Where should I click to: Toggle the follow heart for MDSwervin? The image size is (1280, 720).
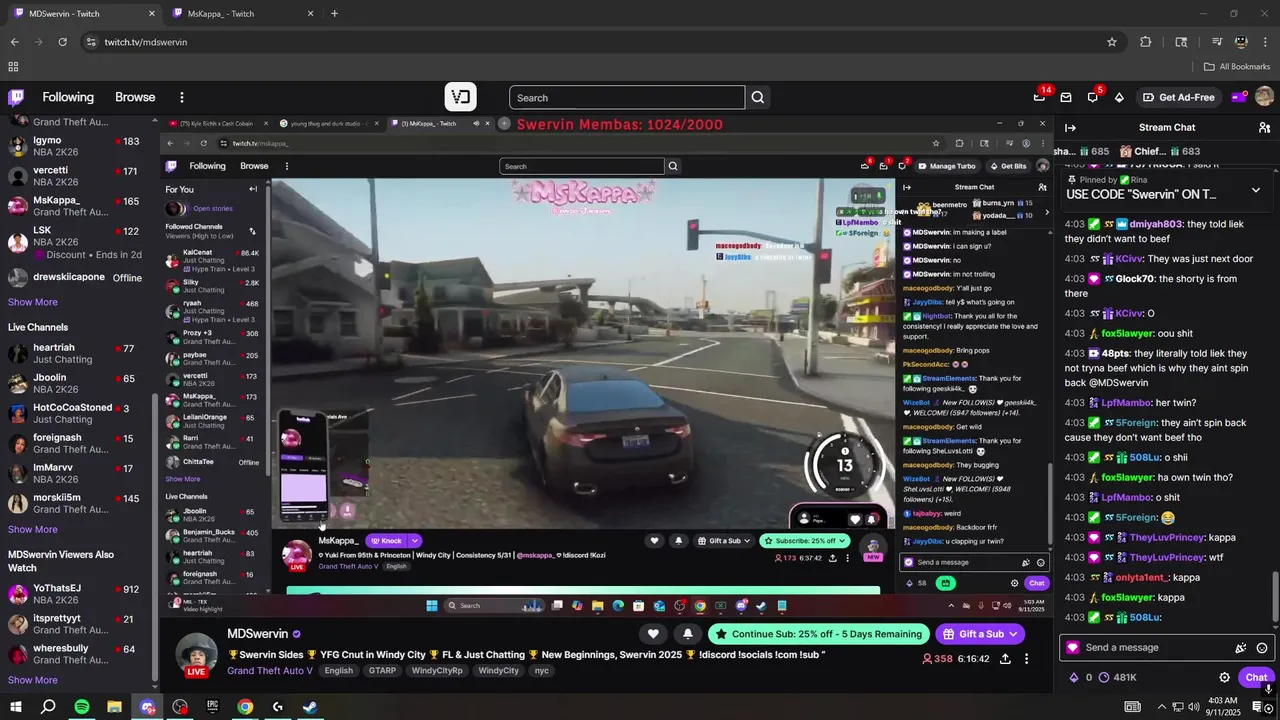653,634
